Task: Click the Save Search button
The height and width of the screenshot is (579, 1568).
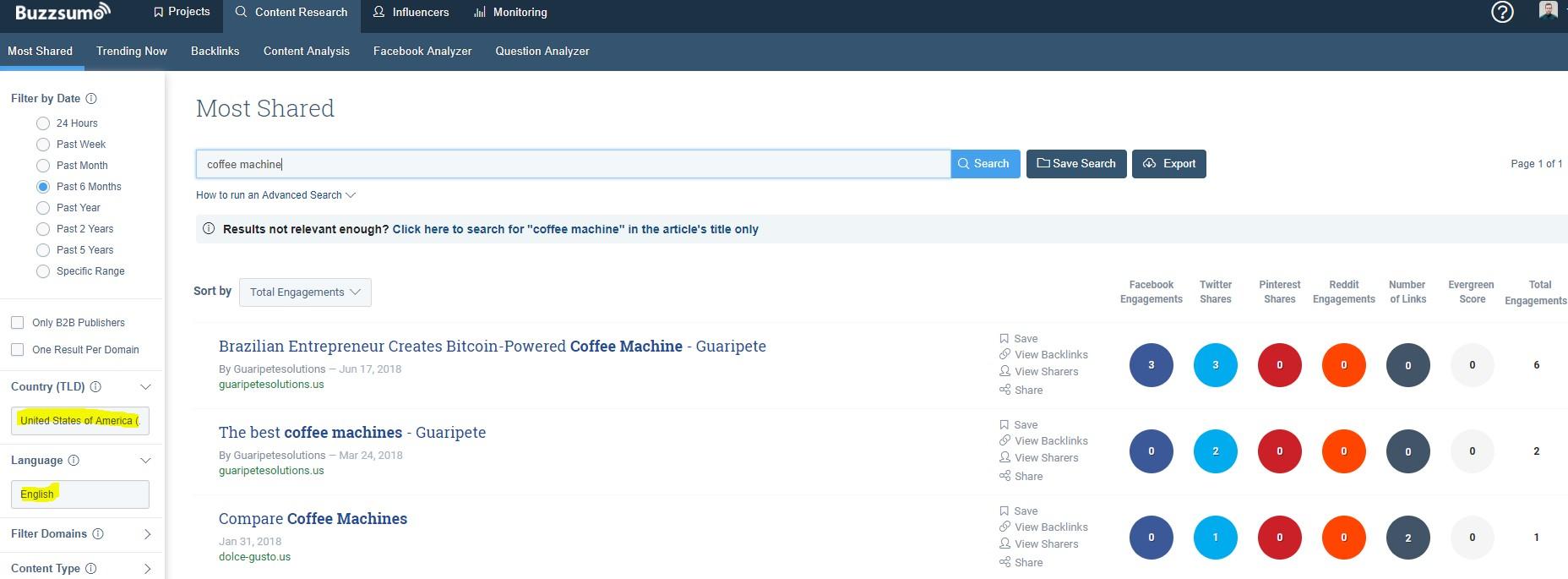Action: point(1076,164)
